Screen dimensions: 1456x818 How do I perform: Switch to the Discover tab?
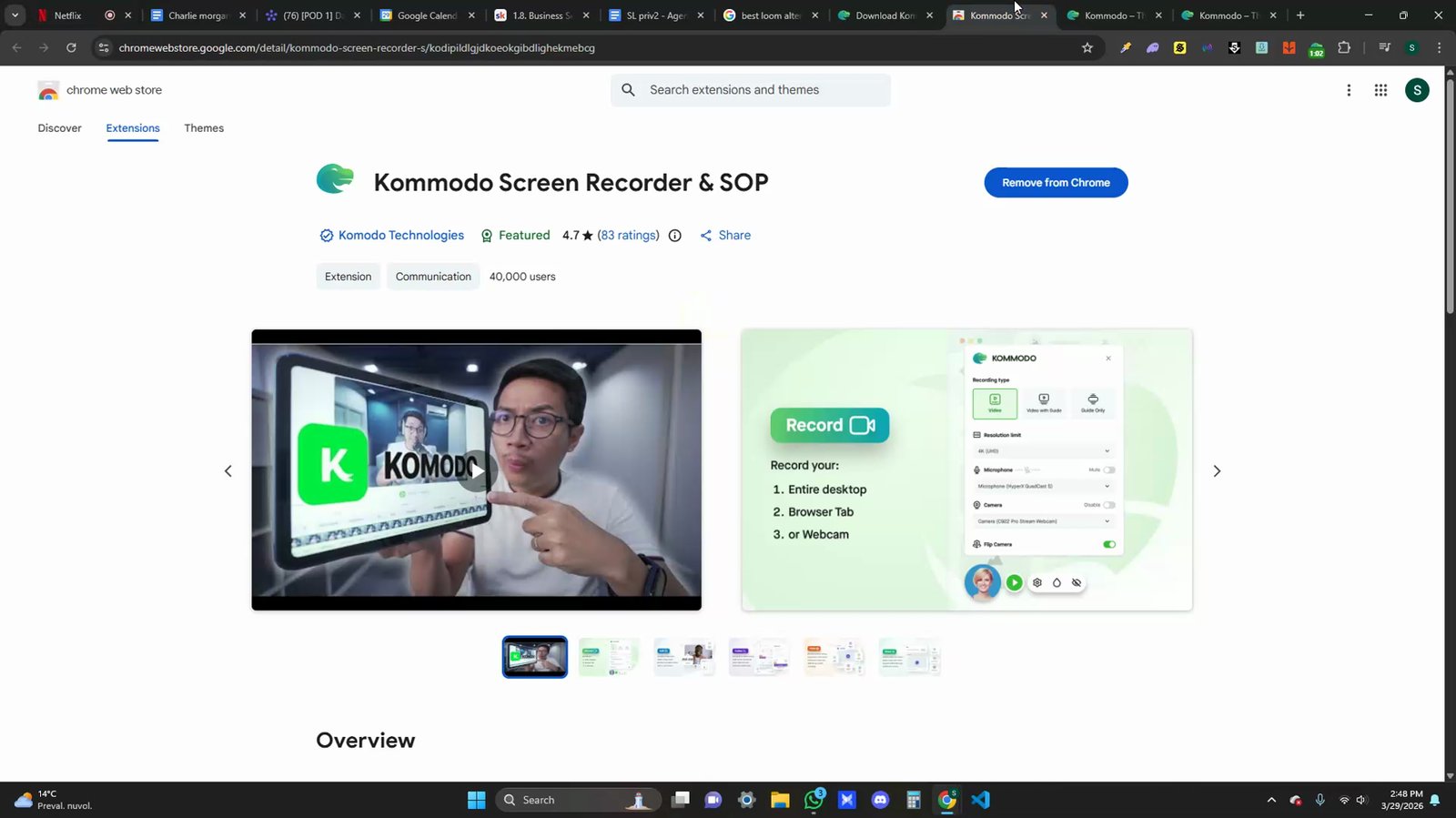coord(60,128)
